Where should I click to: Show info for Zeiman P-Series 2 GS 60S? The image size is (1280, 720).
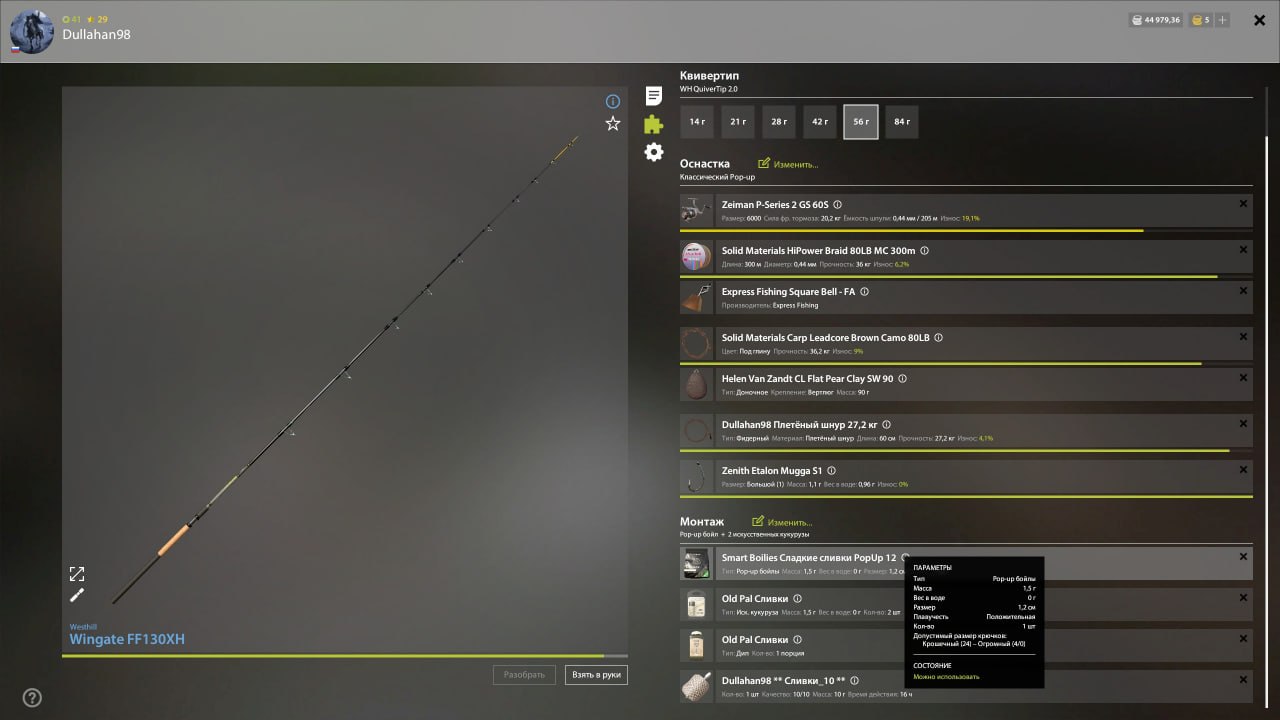(837, 205)
